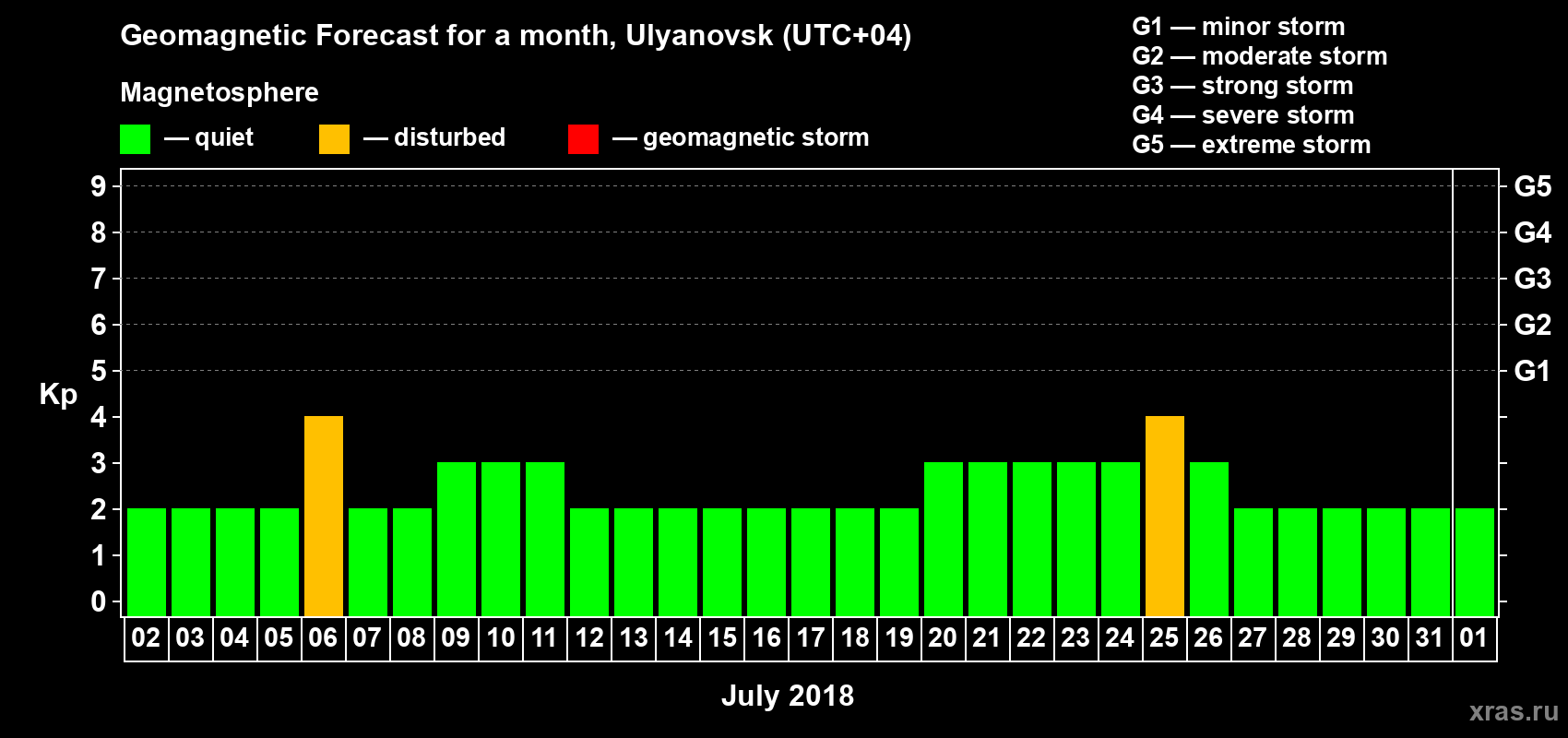Click date label 14 on the axis
This screenshot has width=1568, height=738.
(677, 637)
